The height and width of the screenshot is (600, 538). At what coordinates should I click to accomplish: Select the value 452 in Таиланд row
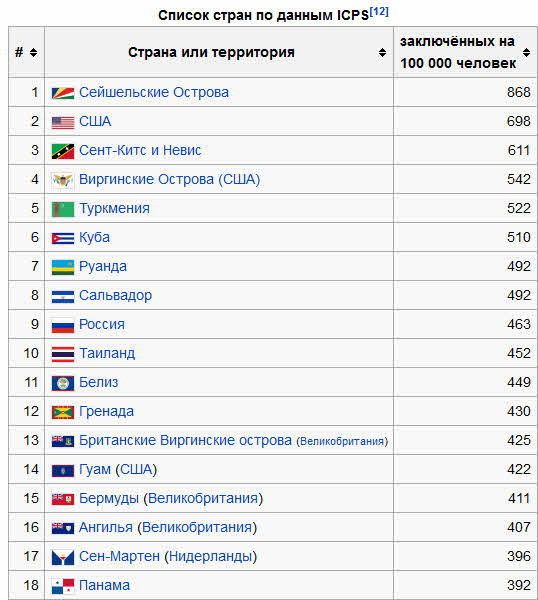(x=518, y=353)
